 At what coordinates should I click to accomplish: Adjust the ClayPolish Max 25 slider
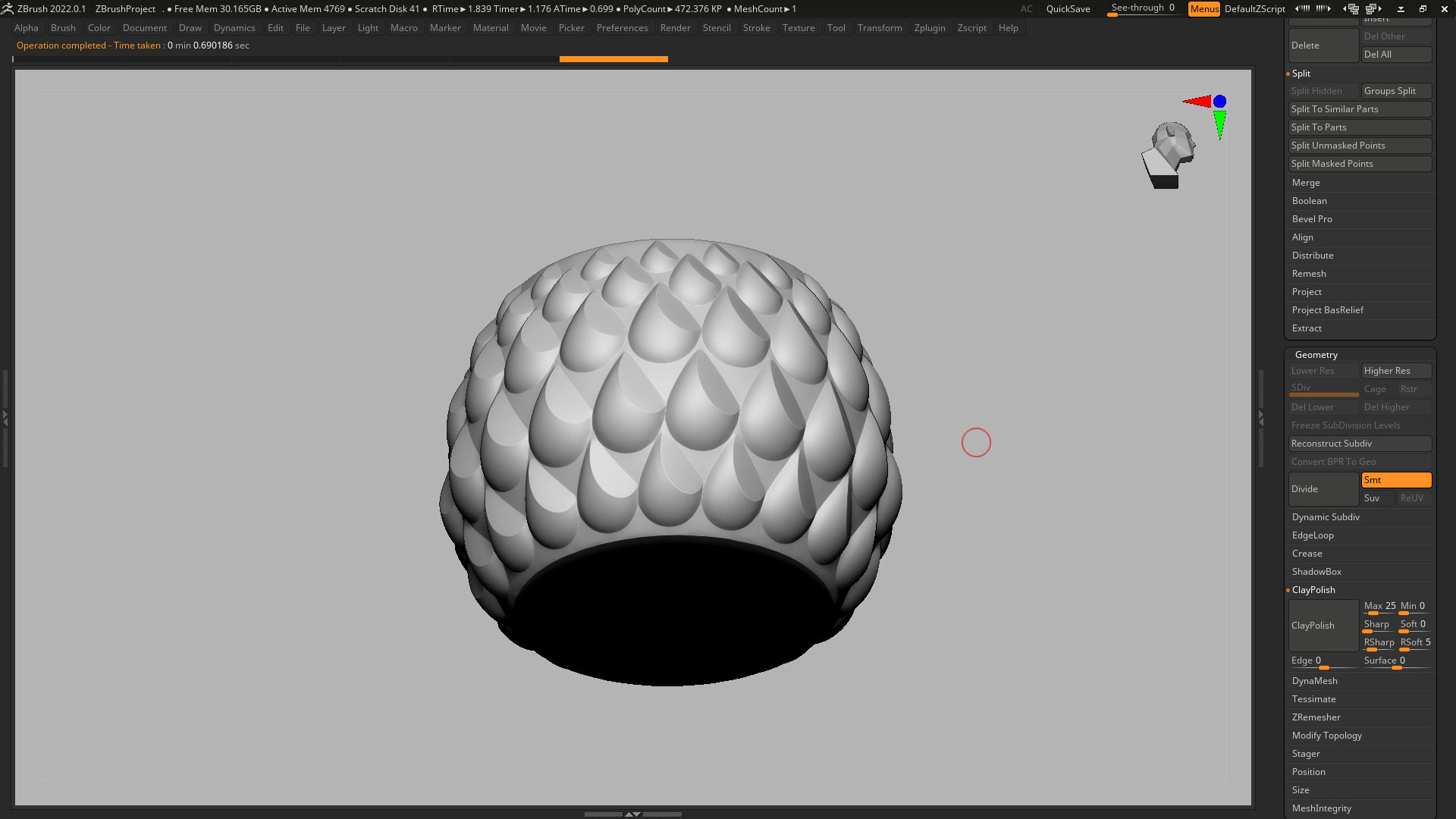[1379, 607]
